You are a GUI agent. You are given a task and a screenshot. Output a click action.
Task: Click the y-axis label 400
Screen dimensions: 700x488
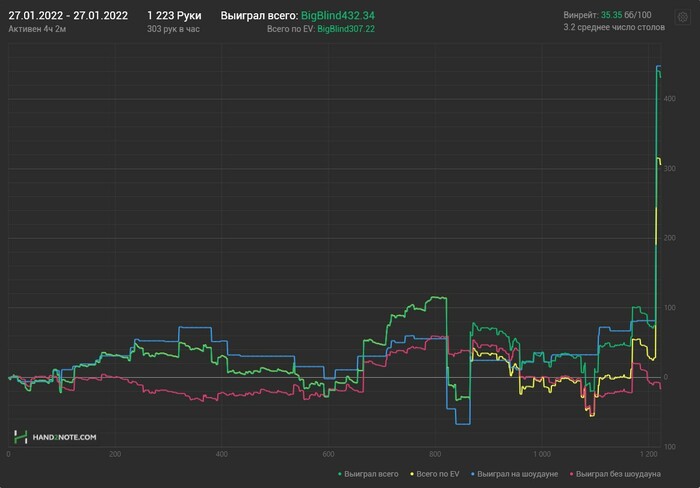670,99
